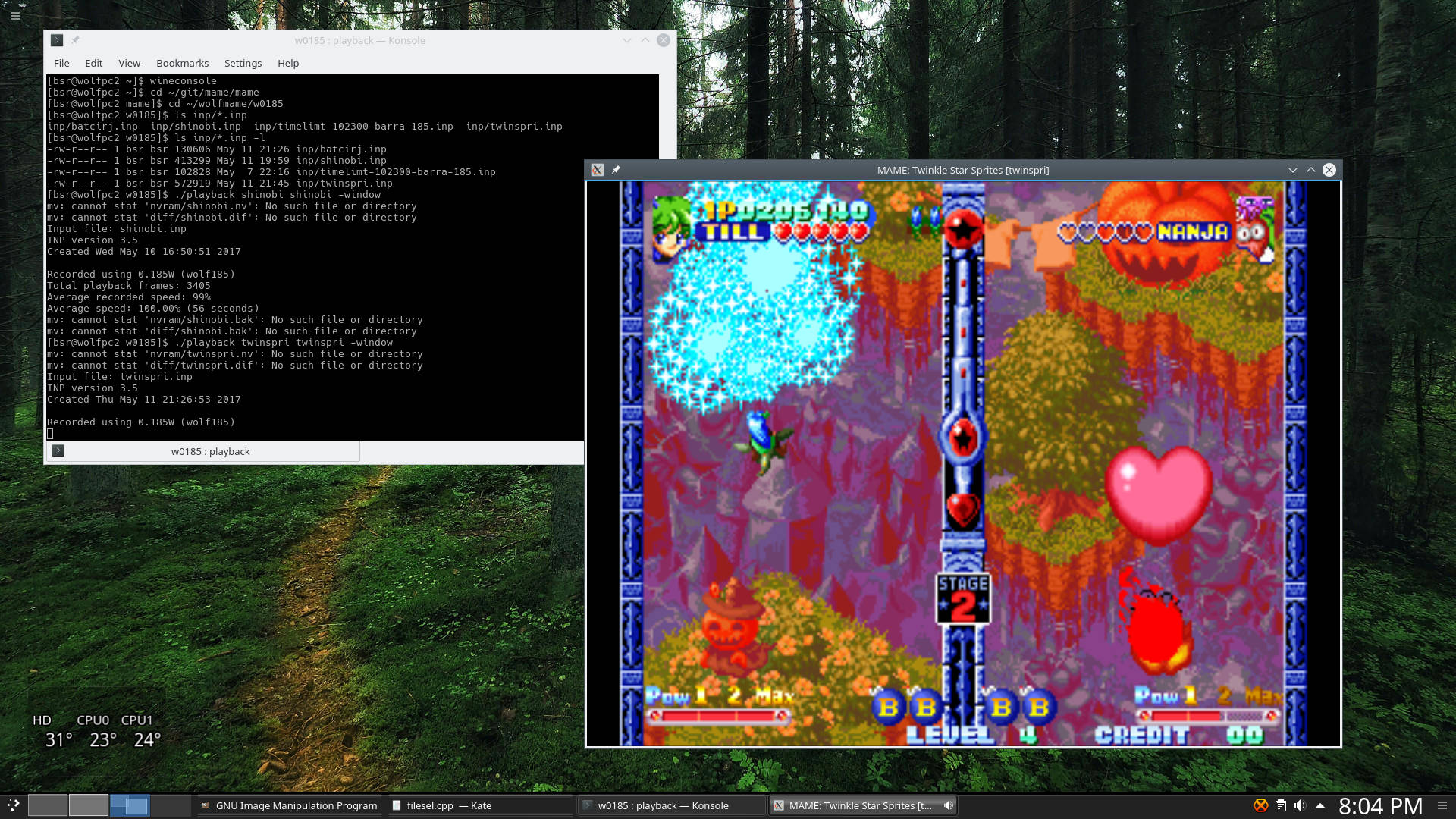Open the volume control tray icon

[x=1300, y=805]
